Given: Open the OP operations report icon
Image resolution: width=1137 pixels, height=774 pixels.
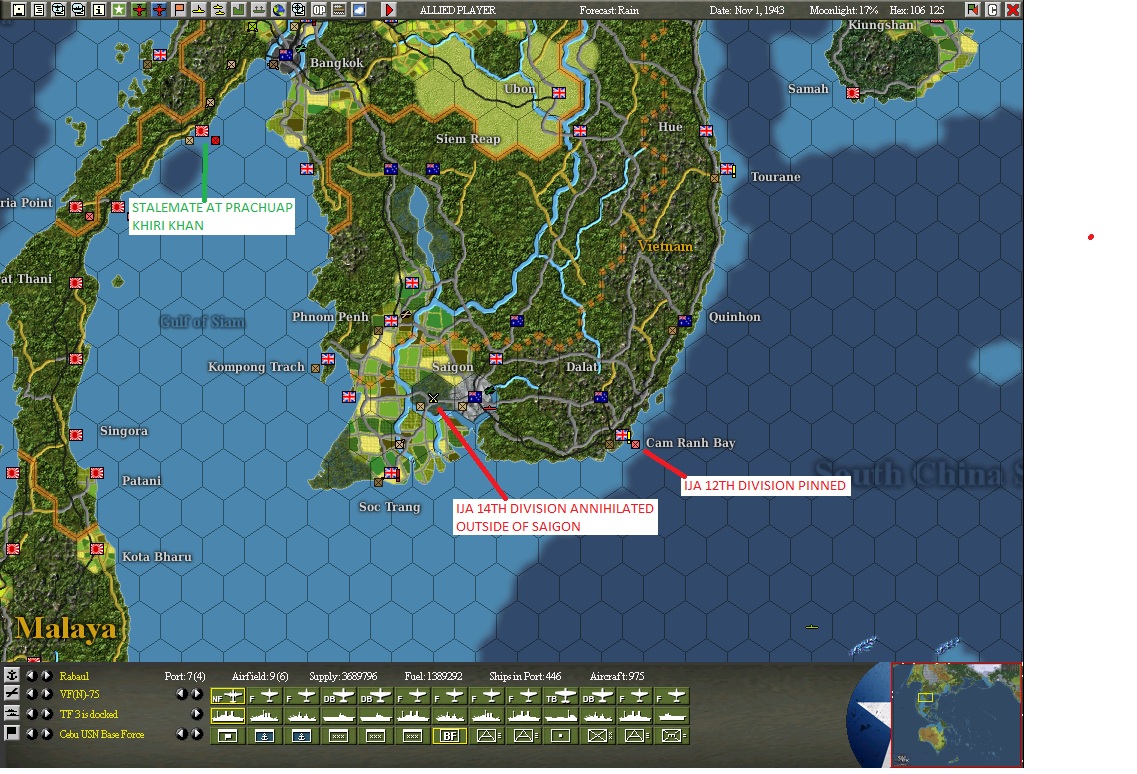Looking at the screenshot, I should [318, 9].
